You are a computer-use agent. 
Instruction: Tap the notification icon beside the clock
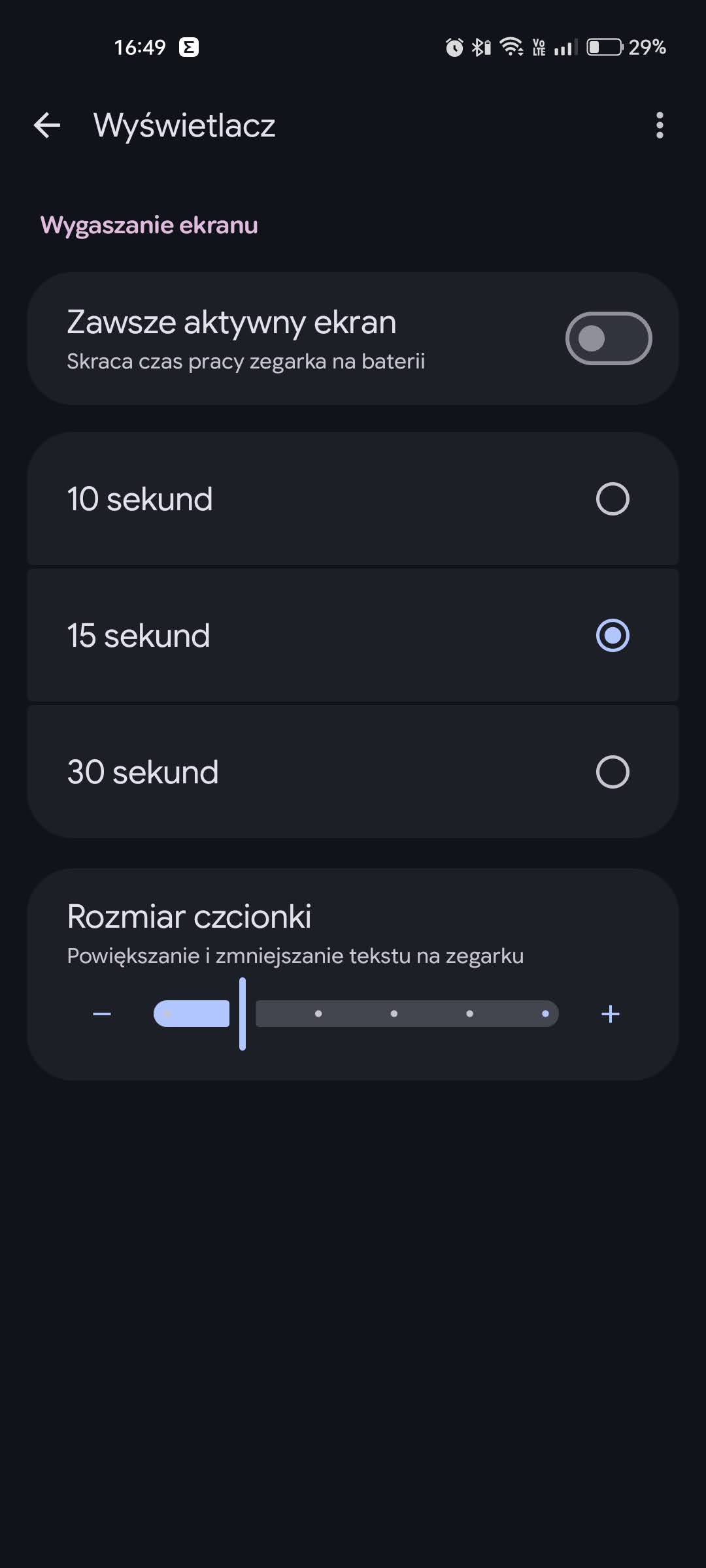click(189, 47)
